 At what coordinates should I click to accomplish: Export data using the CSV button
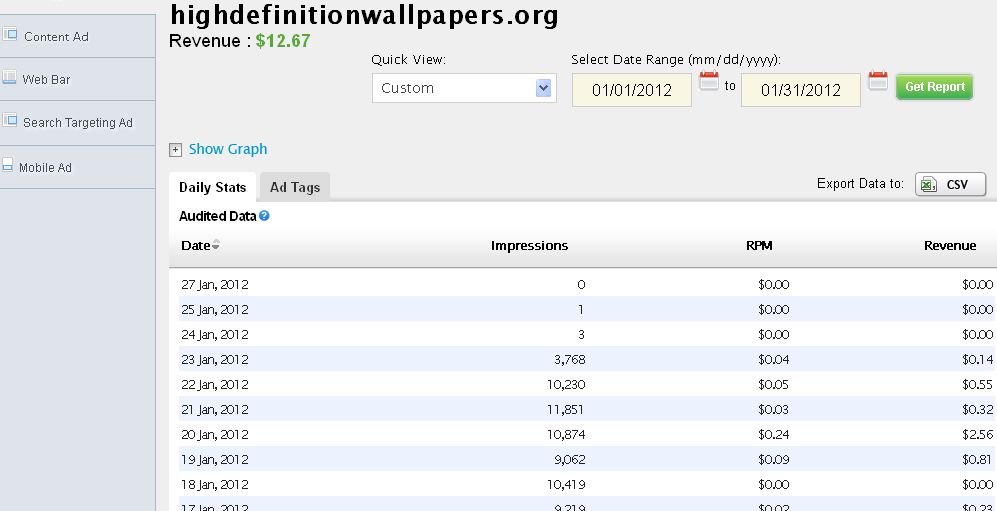(x=951, y=184)
